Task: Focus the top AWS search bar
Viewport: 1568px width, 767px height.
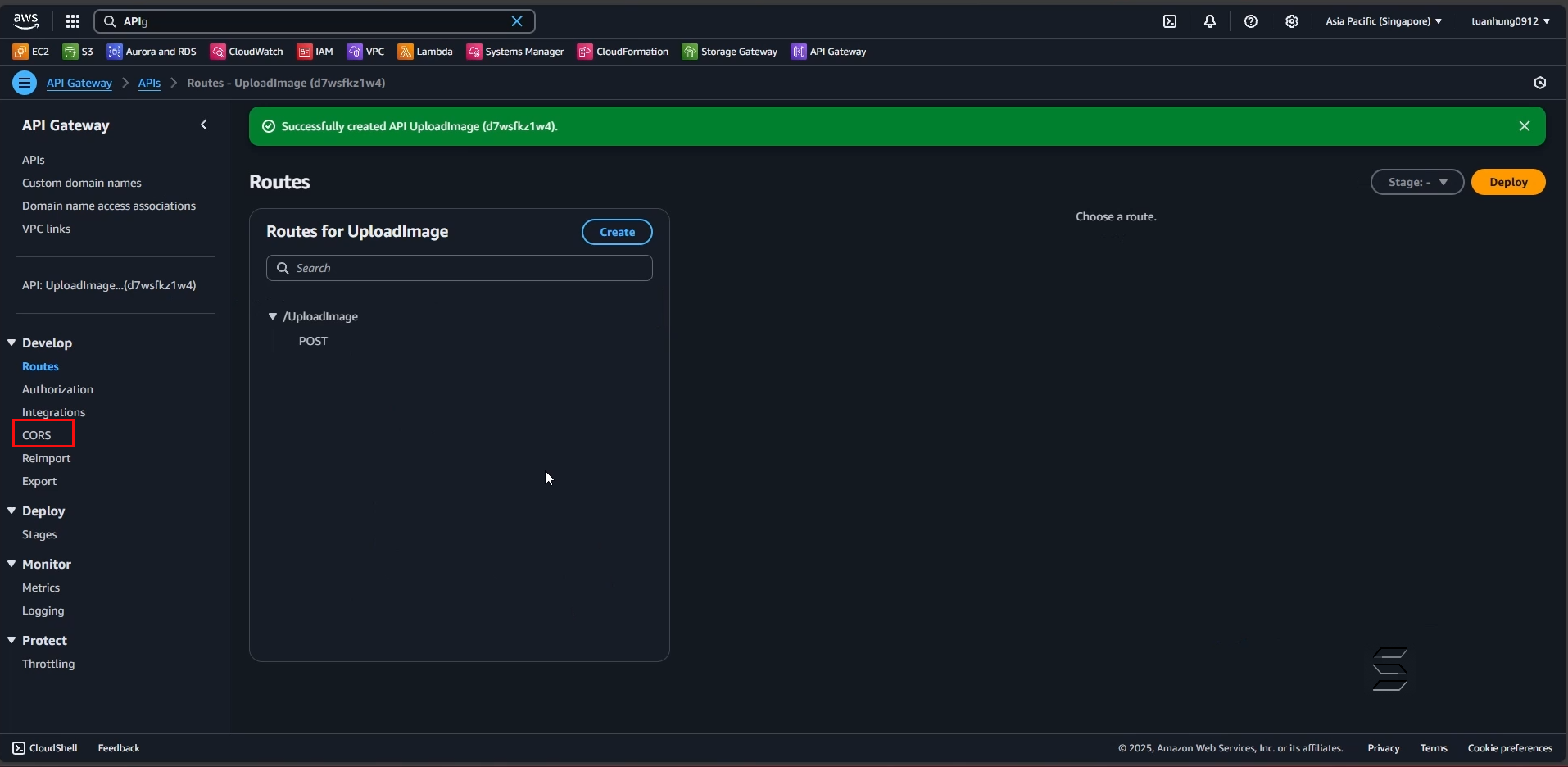Action: 315,21
